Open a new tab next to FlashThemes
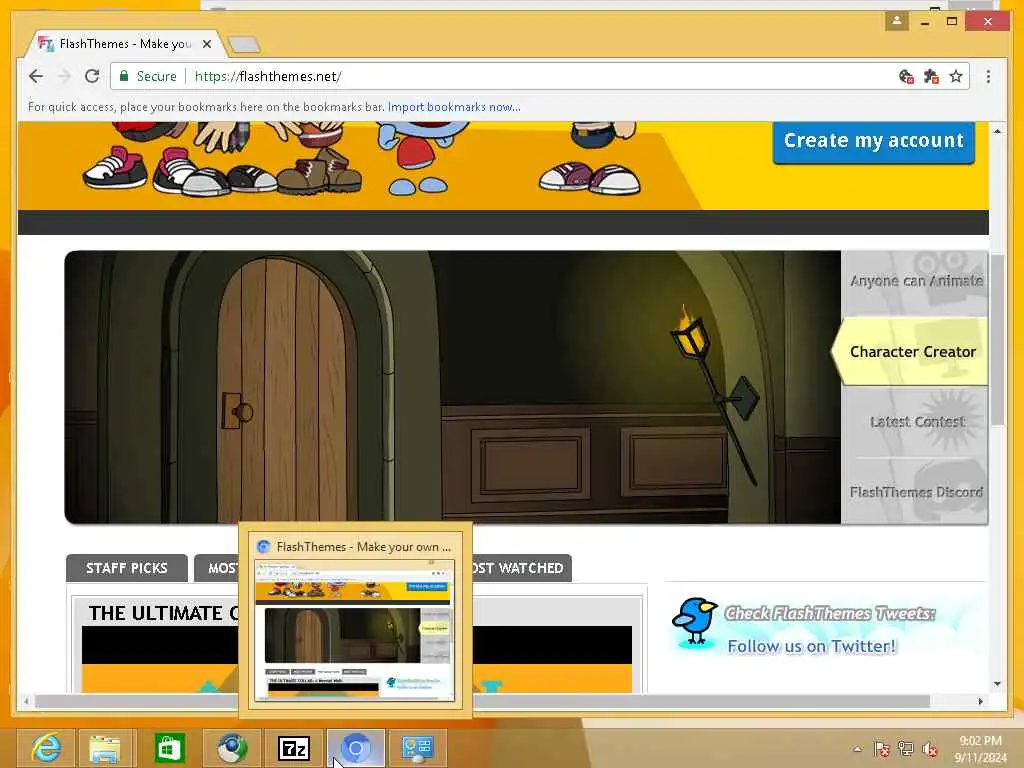Image resolution: width=1024 pixels, height=768 pixels. [x=244, y=44]
